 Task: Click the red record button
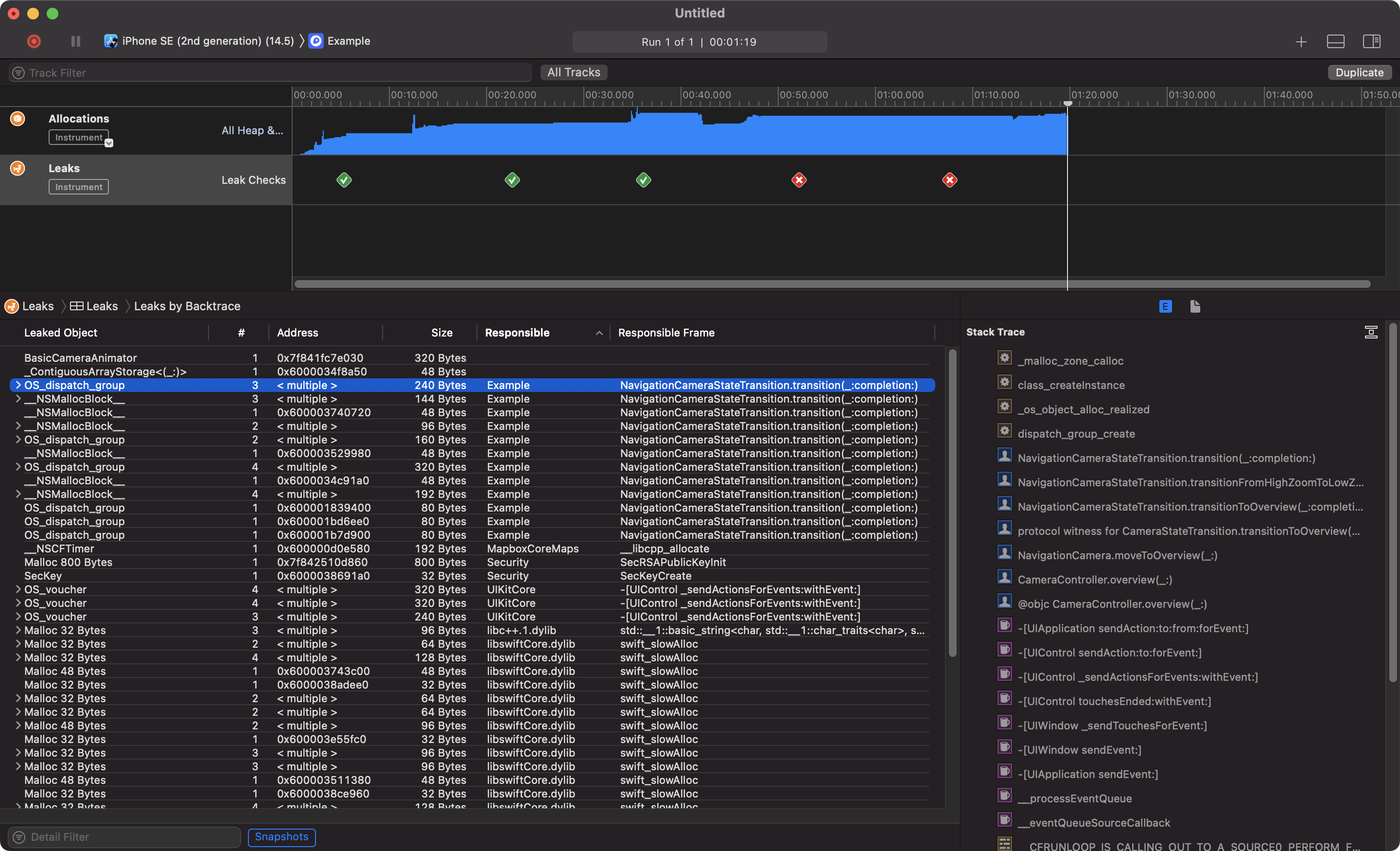[x=34, y=41]
